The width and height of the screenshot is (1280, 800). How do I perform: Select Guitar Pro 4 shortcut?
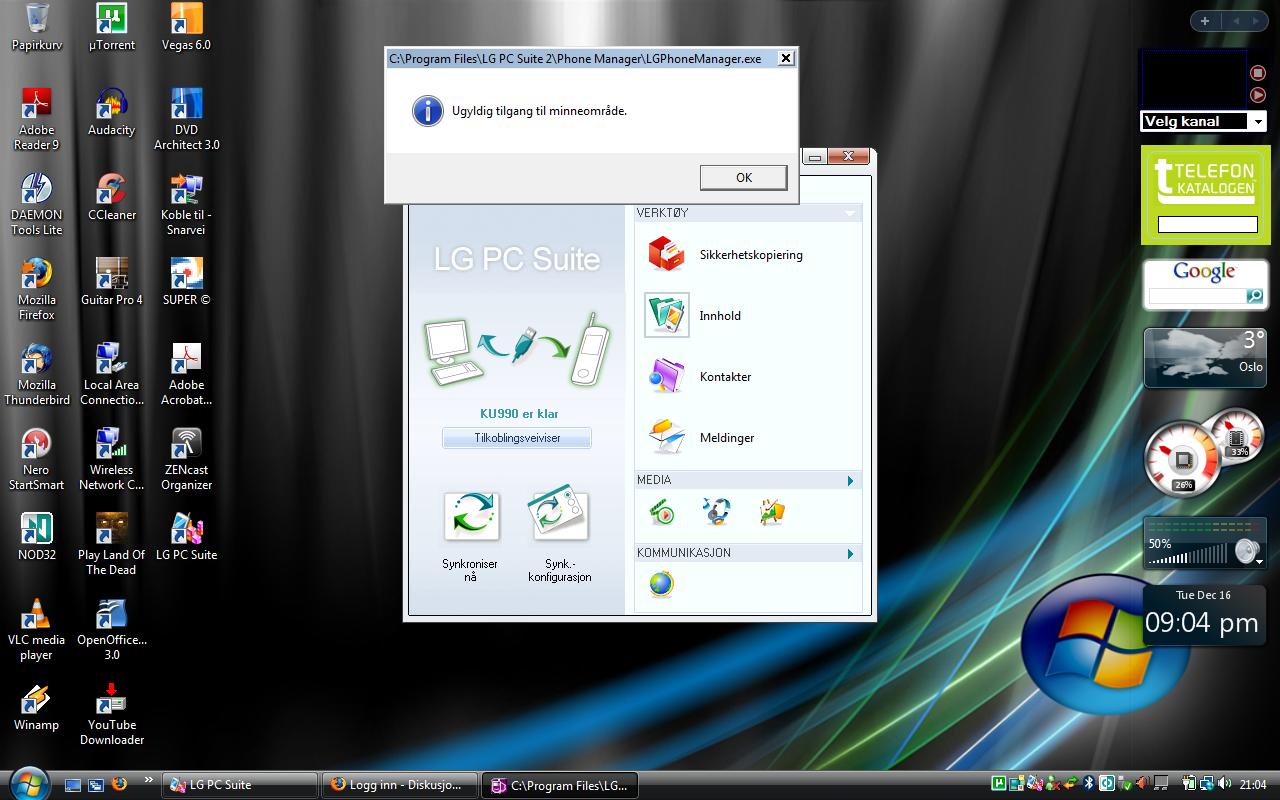pos(112,282)
